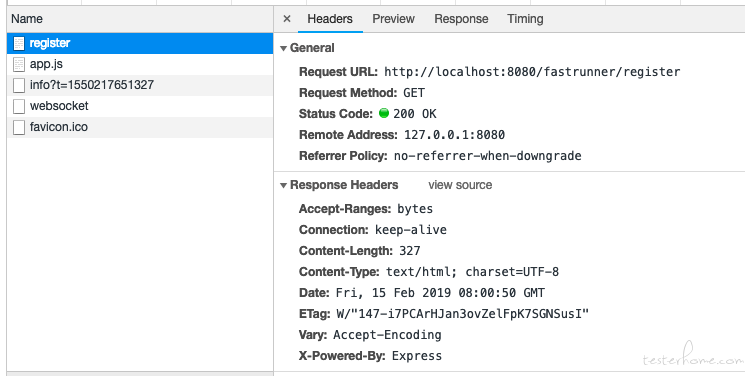This screenshot has width=745, height=376.
Task: Select the favicon.ico request row
Action: (x=140, y=127)
